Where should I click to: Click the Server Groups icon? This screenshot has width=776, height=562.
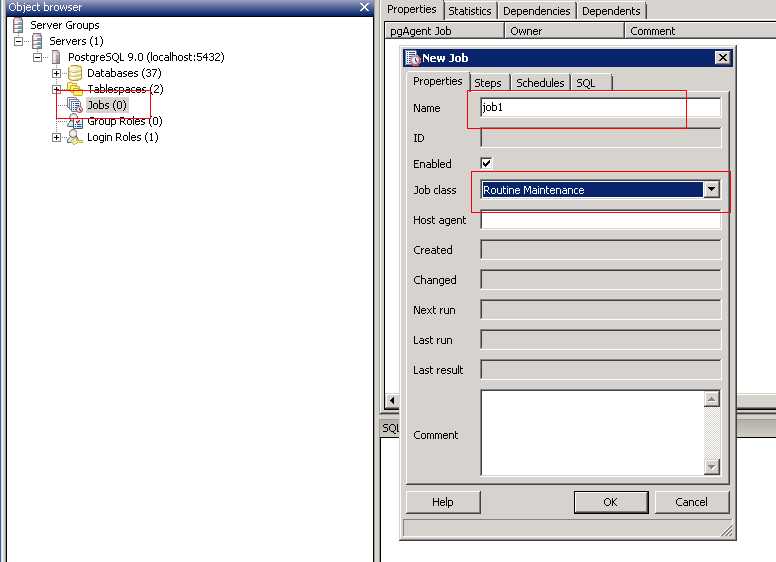point(18,25)
